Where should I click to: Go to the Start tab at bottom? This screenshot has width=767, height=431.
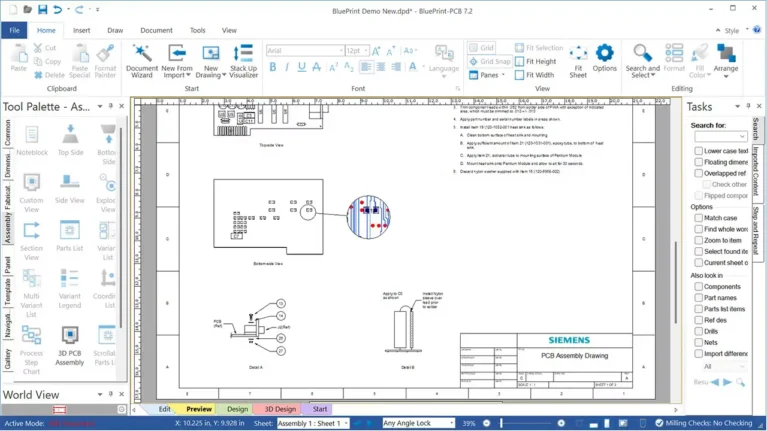pos(319,409)
